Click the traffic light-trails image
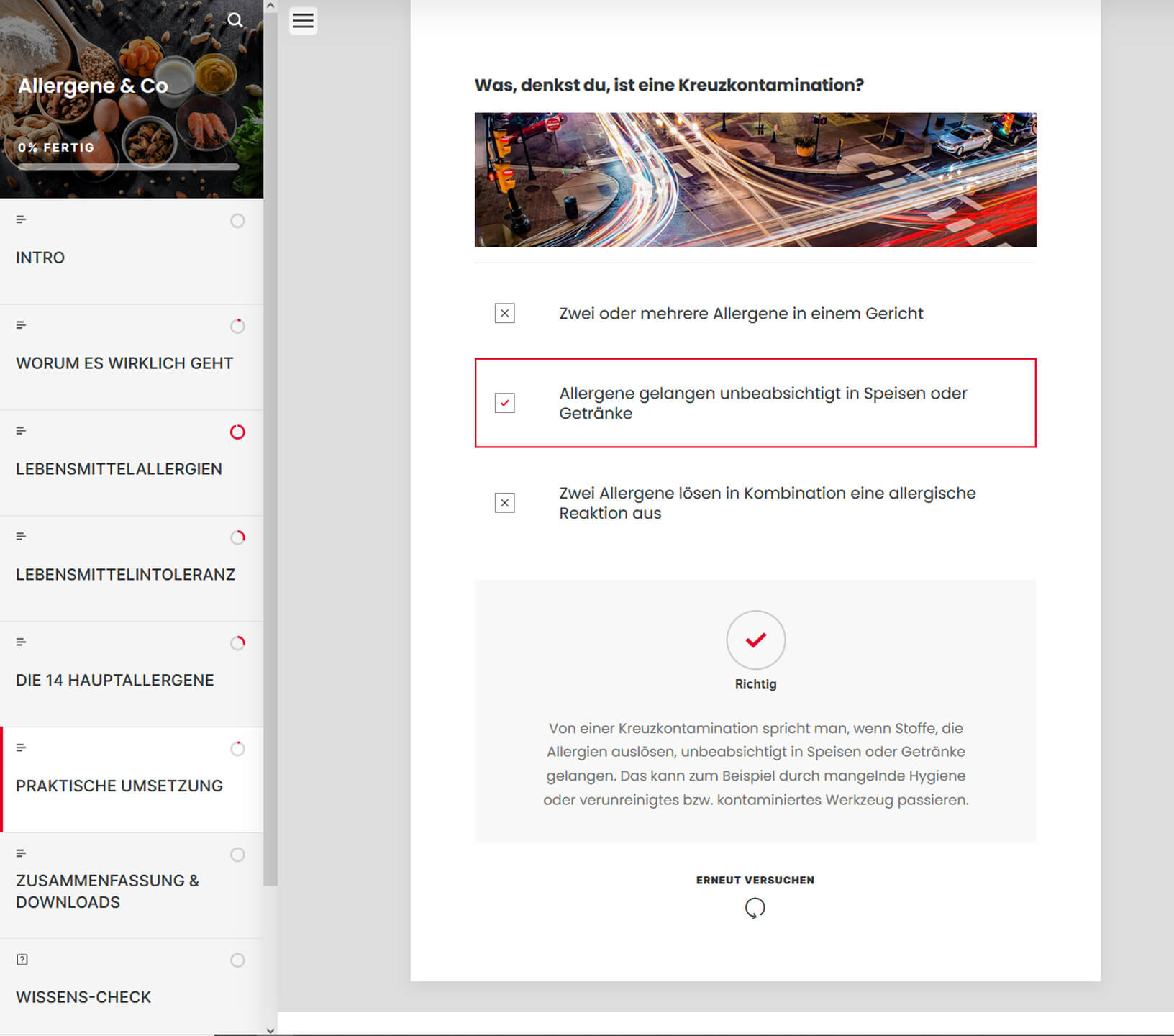 coord(755,180)
